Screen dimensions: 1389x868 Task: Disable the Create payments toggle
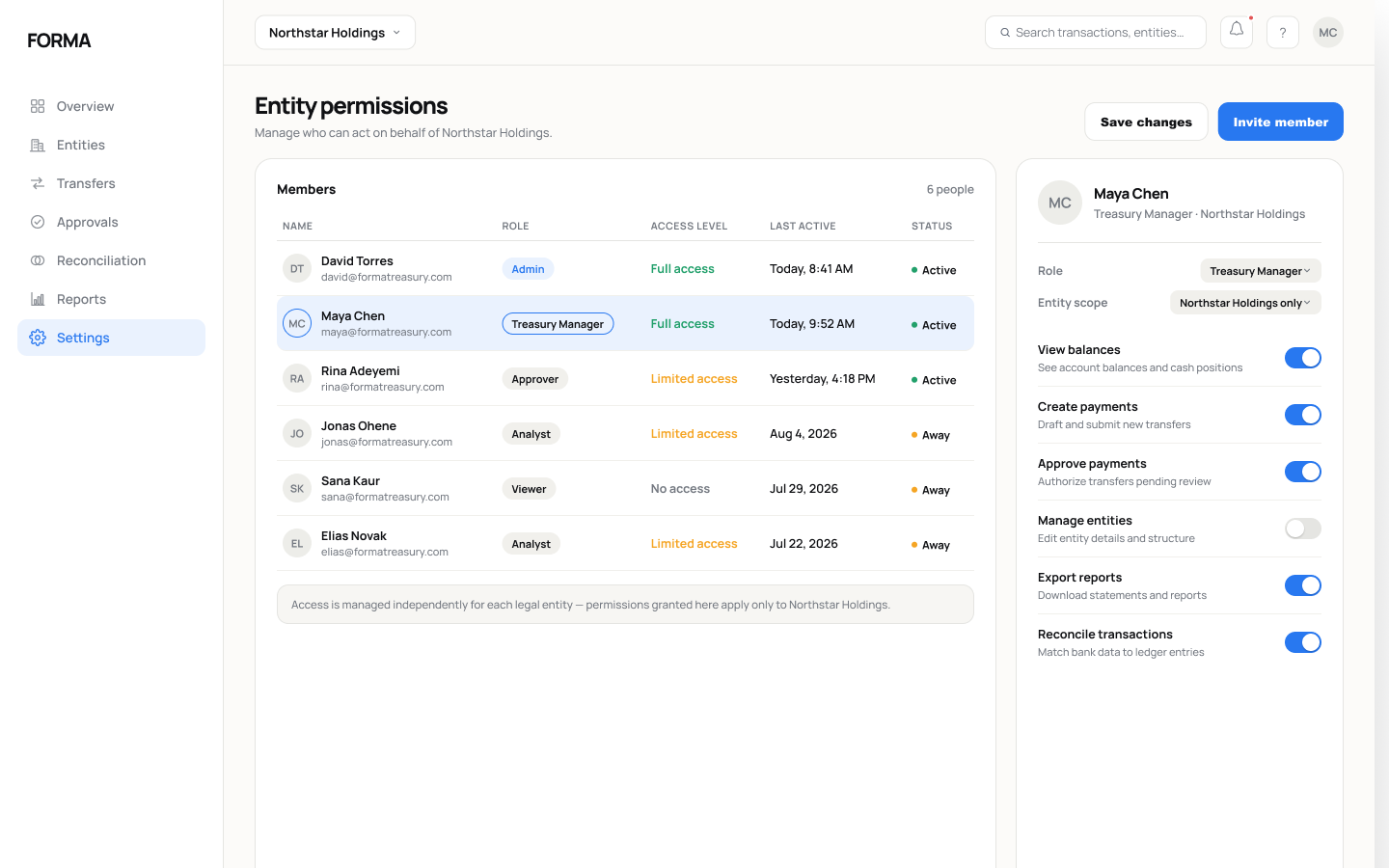coord(1303,415)
